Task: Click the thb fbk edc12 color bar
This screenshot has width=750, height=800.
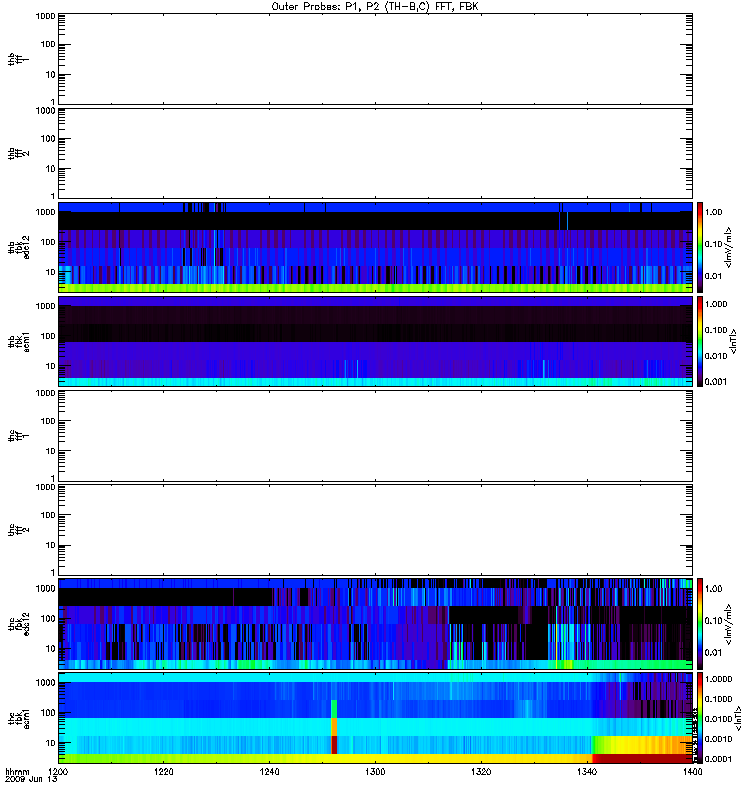Action: (700, 247)
